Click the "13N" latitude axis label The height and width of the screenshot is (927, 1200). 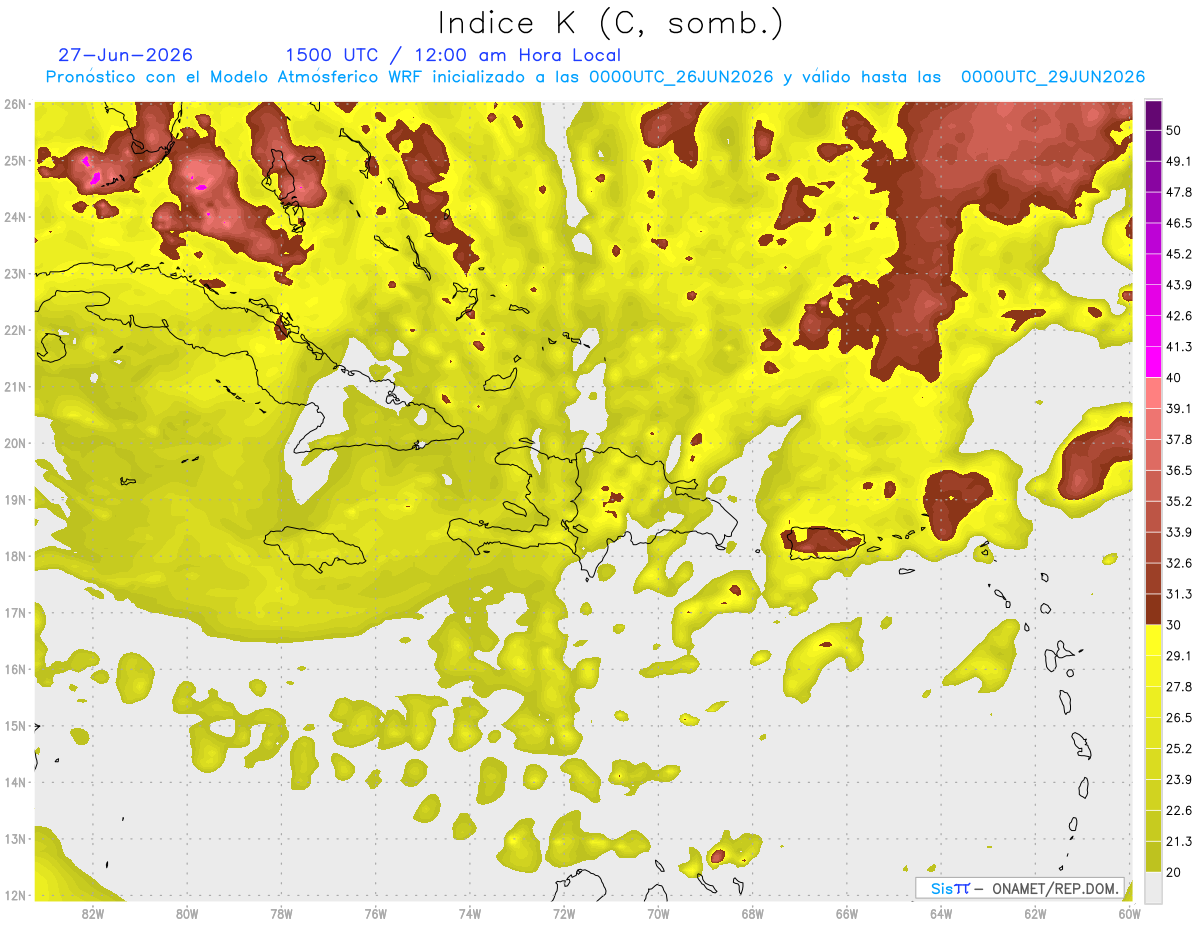[15, 839]
